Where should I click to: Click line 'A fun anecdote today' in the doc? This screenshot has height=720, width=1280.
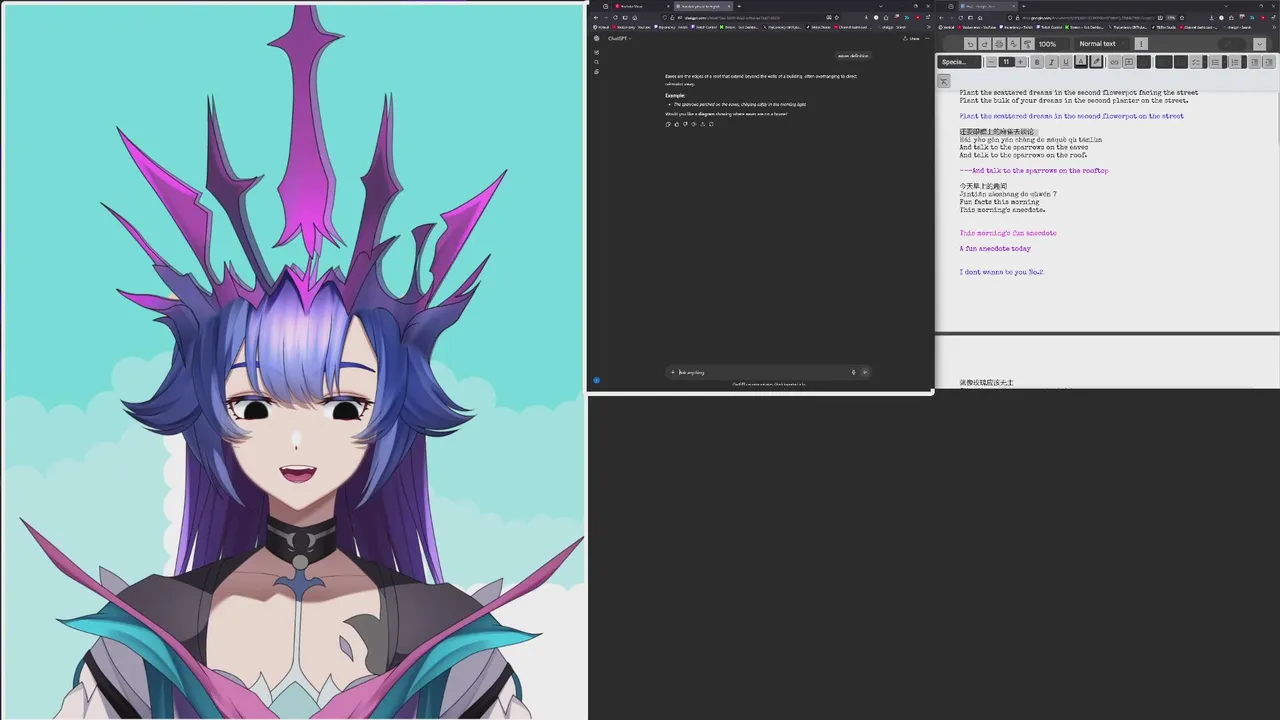coord(995,248)
